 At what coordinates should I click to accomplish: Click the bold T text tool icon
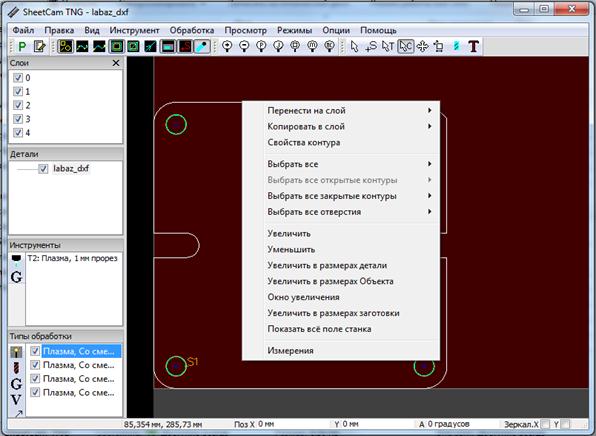click(x=473, y=46)
